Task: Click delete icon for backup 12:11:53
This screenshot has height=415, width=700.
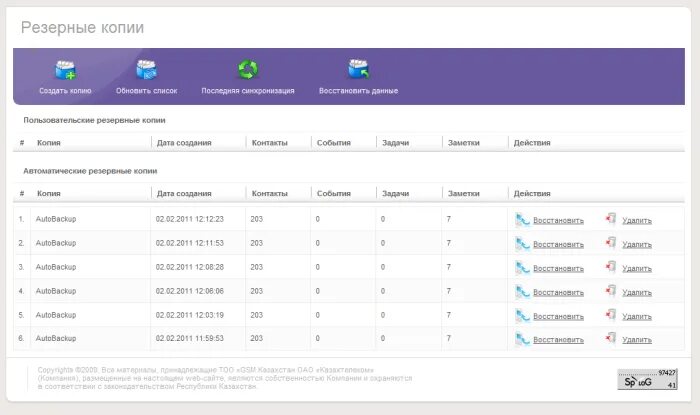Action: [611, 243]
